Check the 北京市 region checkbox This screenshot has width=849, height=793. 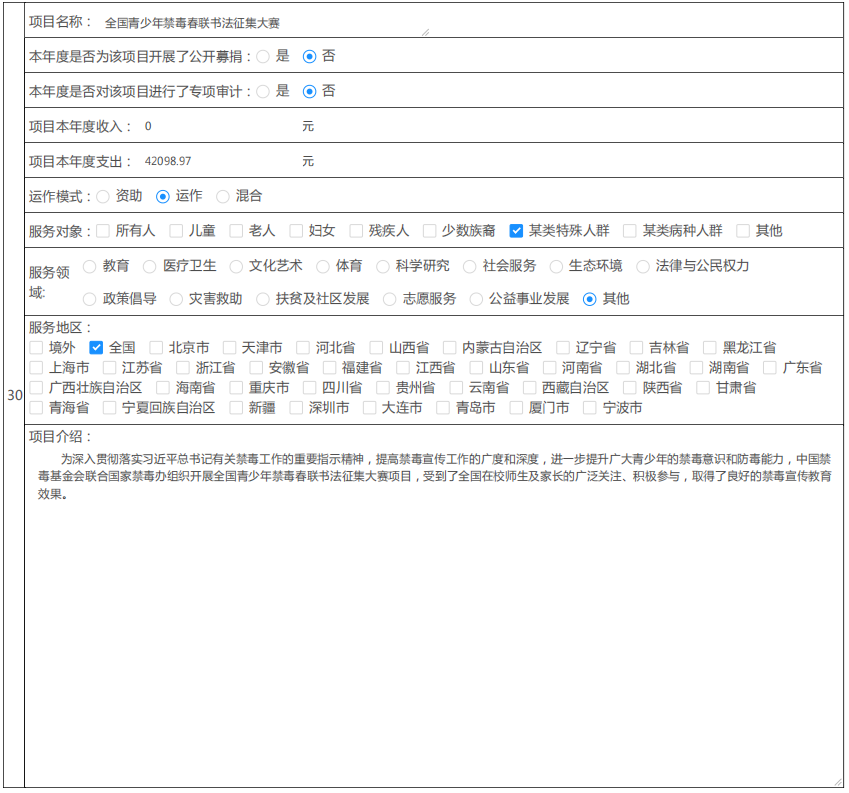[156, 348]
